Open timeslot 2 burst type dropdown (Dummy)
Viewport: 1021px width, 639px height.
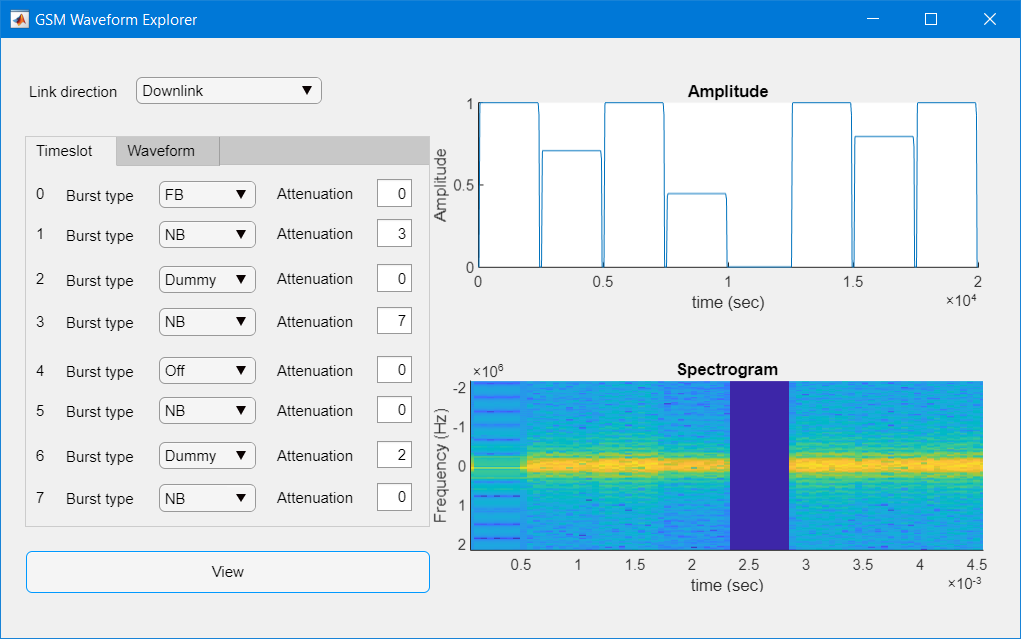pyautogui.click(x=207, y=279)
